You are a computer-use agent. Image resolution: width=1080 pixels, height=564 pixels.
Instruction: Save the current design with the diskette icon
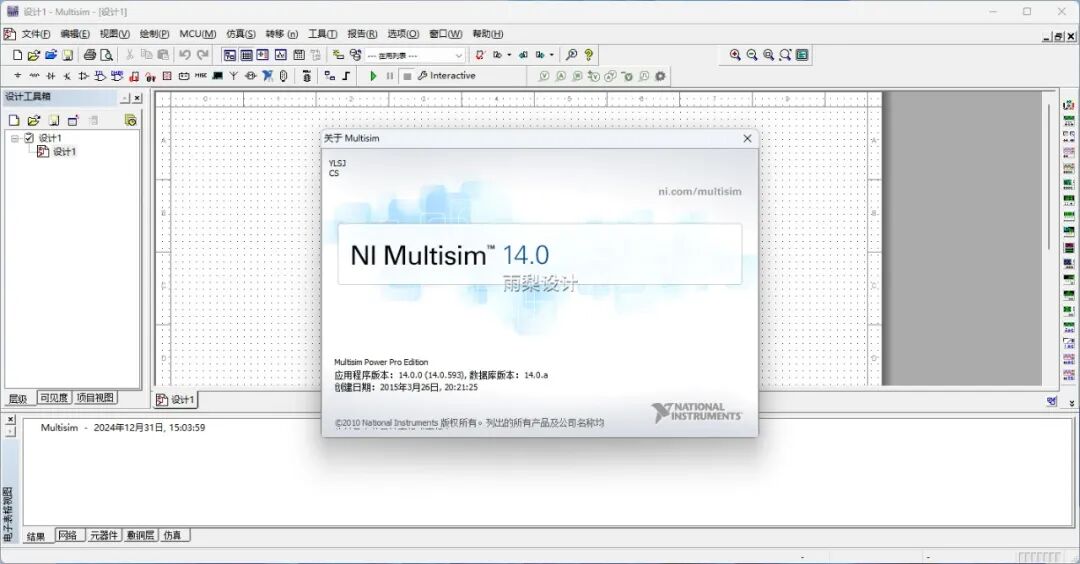tap(68, 55)
